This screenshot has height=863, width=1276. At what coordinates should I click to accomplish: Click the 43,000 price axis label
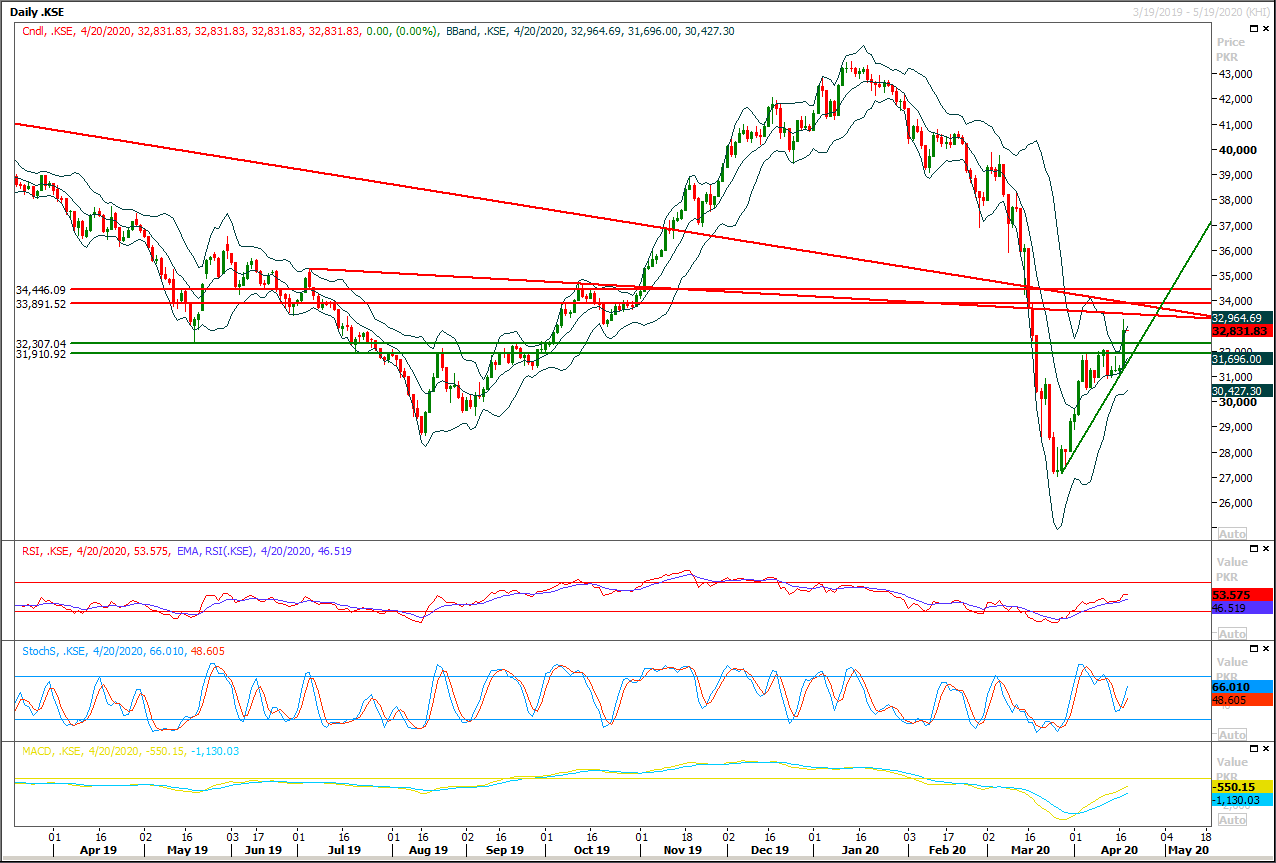tap(1237, 75)
